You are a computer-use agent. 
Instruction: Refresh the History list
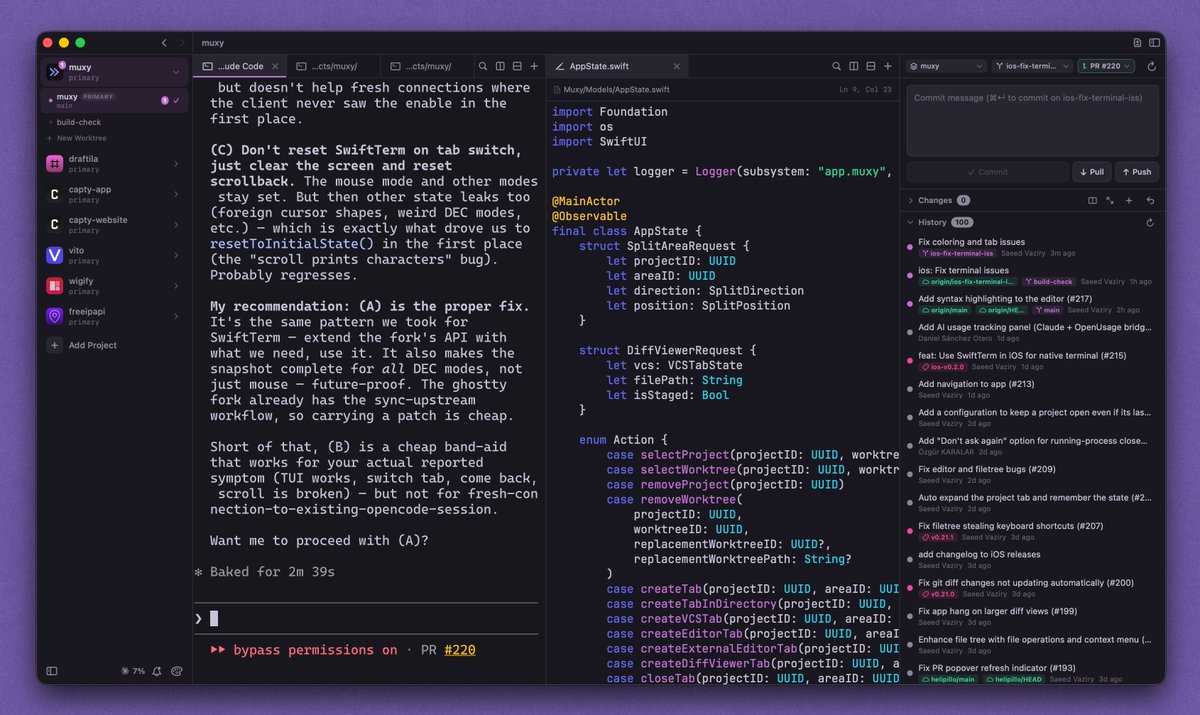coord(1150,222)
